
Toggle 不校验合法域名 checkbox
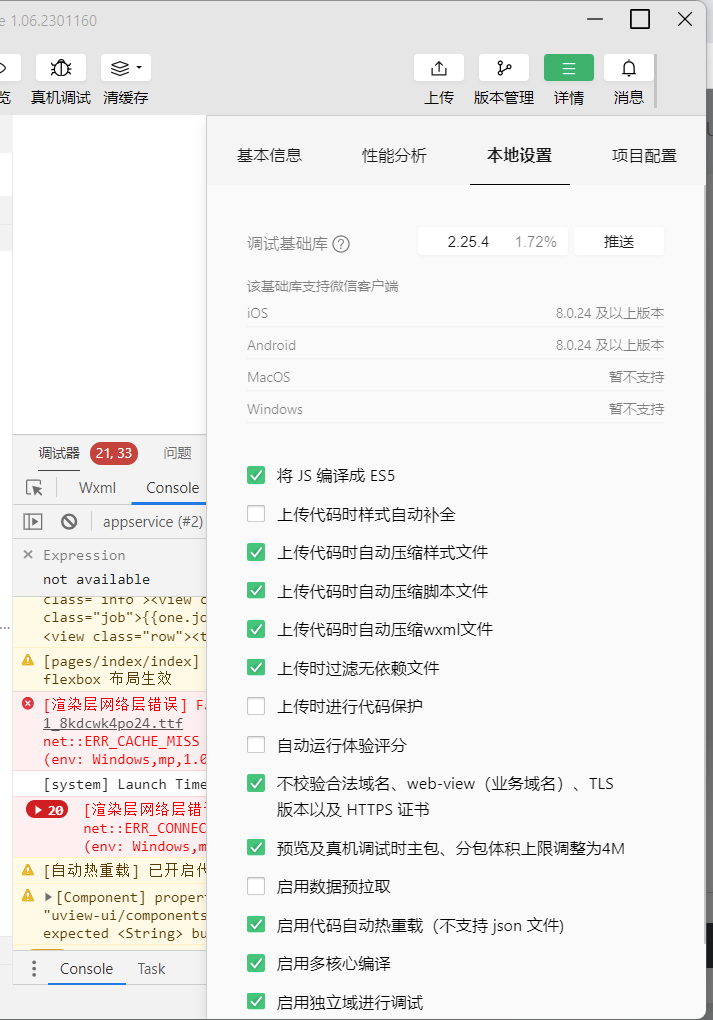click(256, 783)
